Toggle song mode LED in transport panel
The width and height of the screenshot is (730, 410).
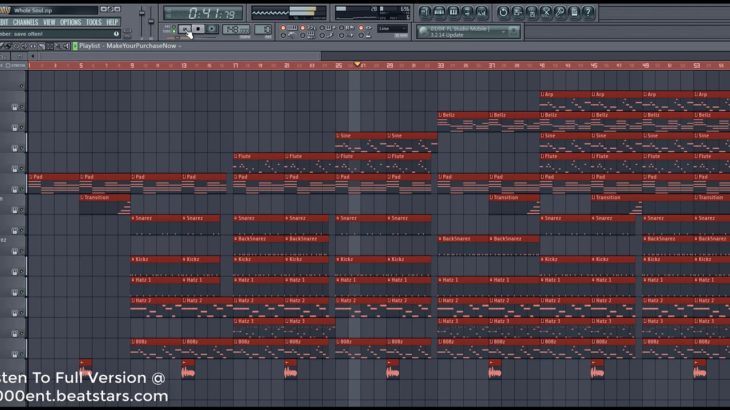pos(174,31)
